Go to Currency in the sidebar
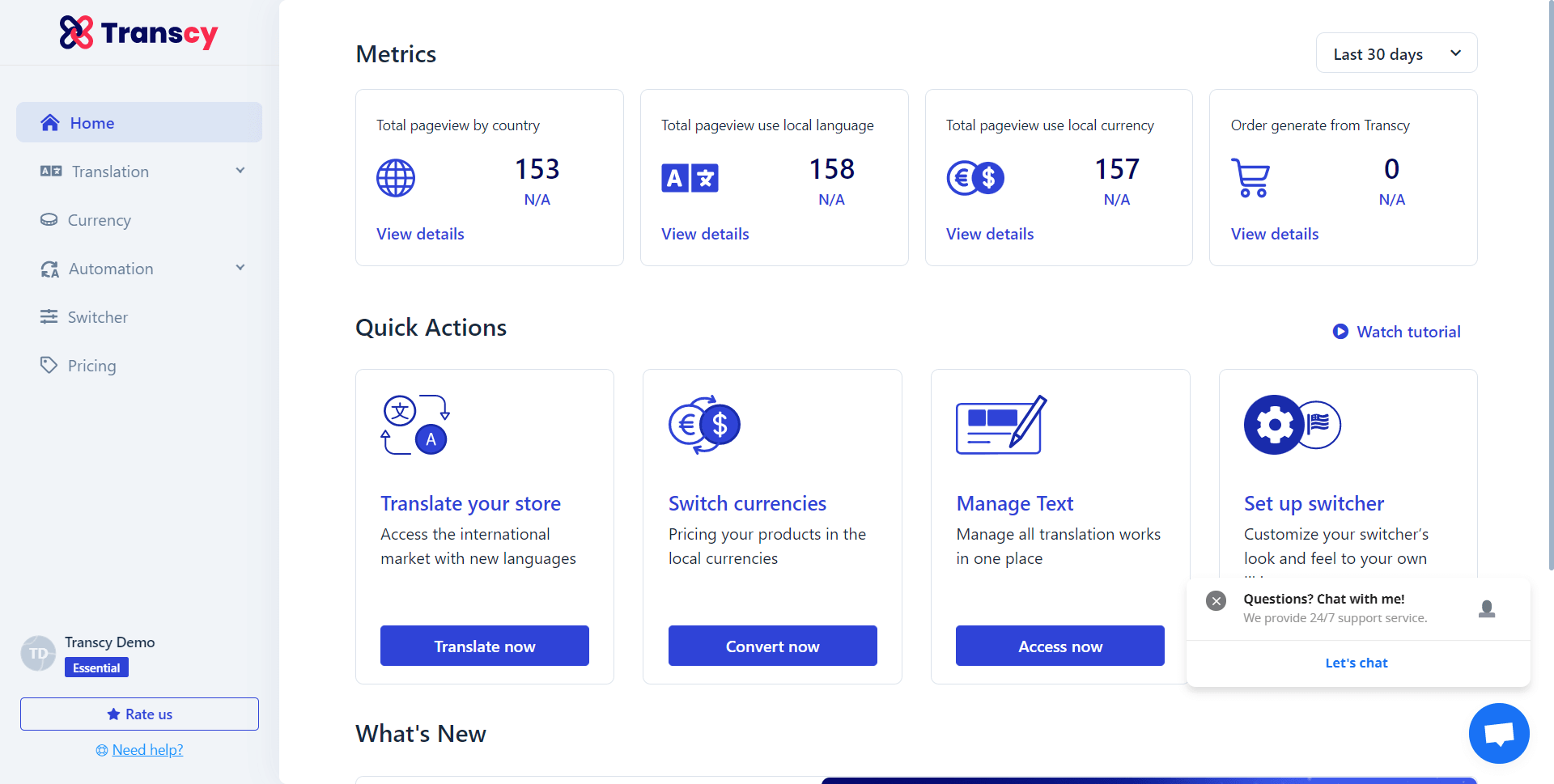The height and width of the screenshot is (784, 1554). (99, 220)
